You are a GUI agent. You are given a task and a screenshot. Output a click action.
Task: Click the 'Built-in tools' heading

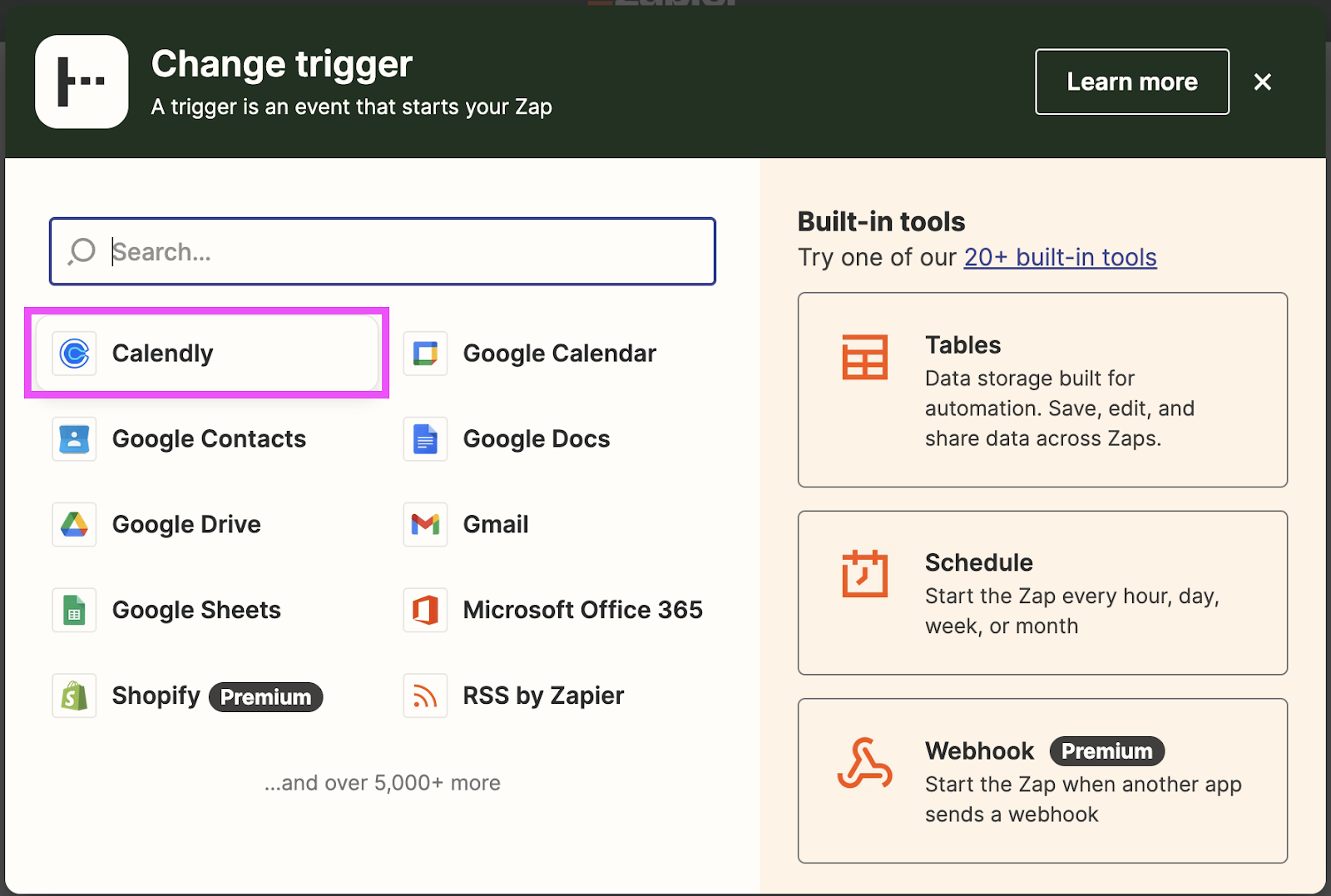click(881, 221)
